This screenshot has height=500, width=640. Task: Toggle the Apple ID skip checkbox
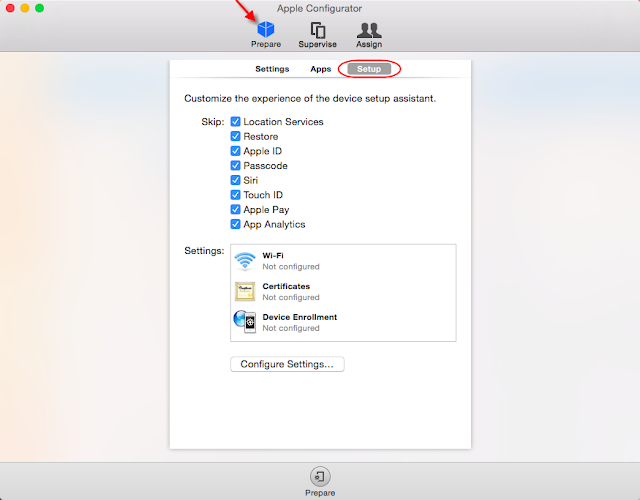click(x=236, y=151)
